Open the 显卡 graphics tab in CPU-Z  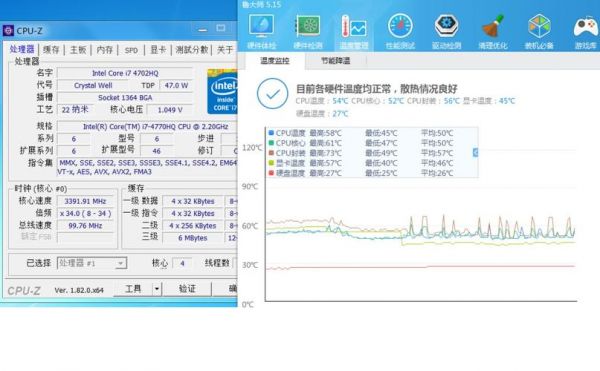pos(158,50)
